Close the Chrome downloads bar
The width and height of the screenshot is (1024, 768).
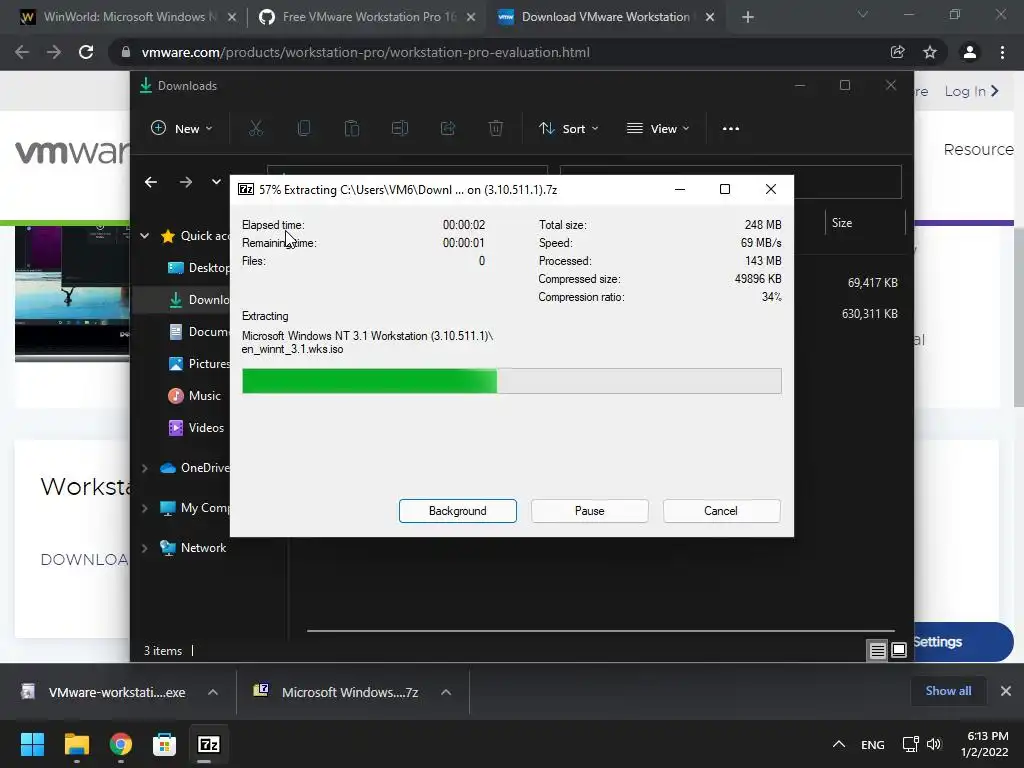1006,691
